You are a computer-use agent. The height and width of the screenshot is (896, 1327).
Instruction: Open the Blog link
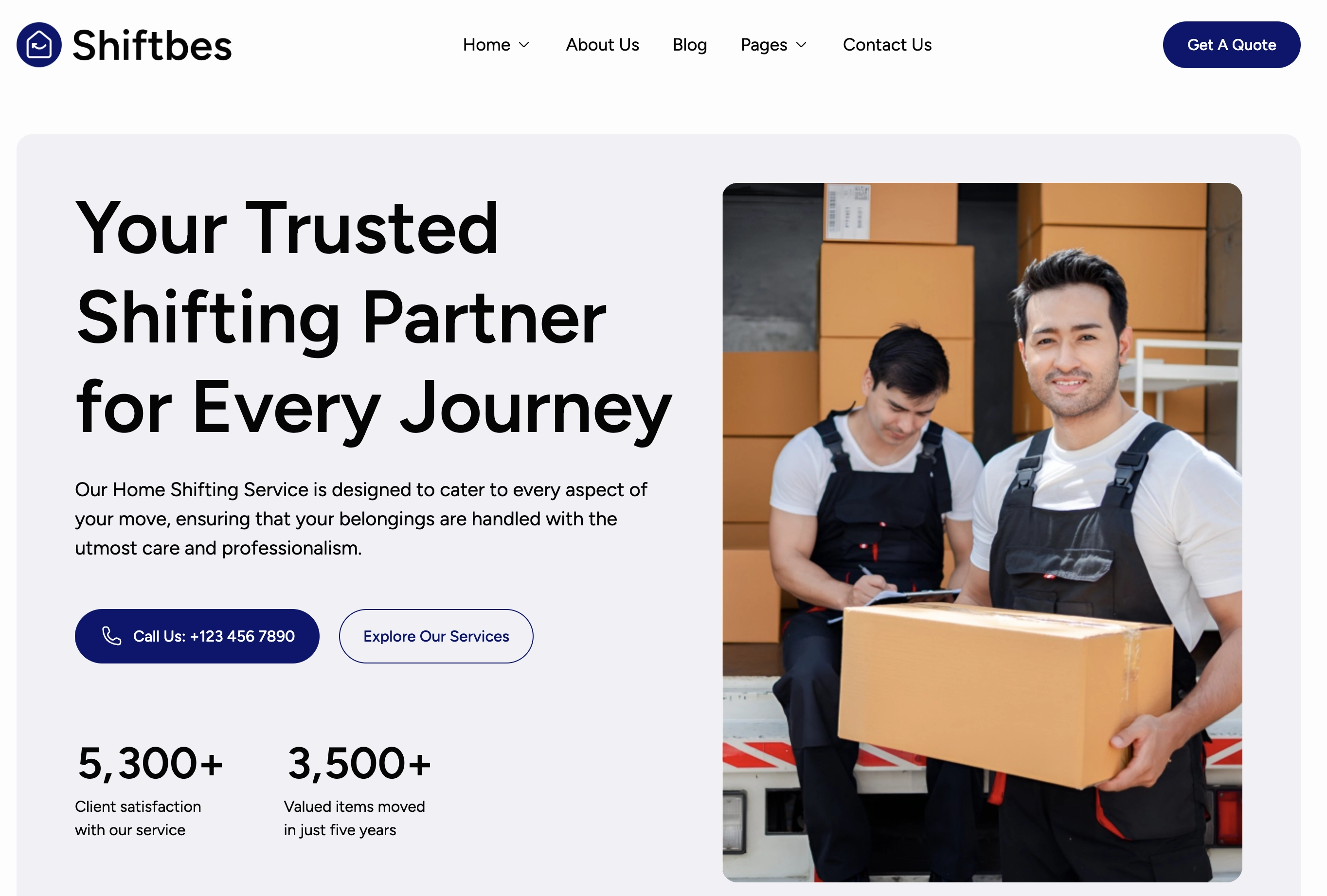tap(690, 45)
